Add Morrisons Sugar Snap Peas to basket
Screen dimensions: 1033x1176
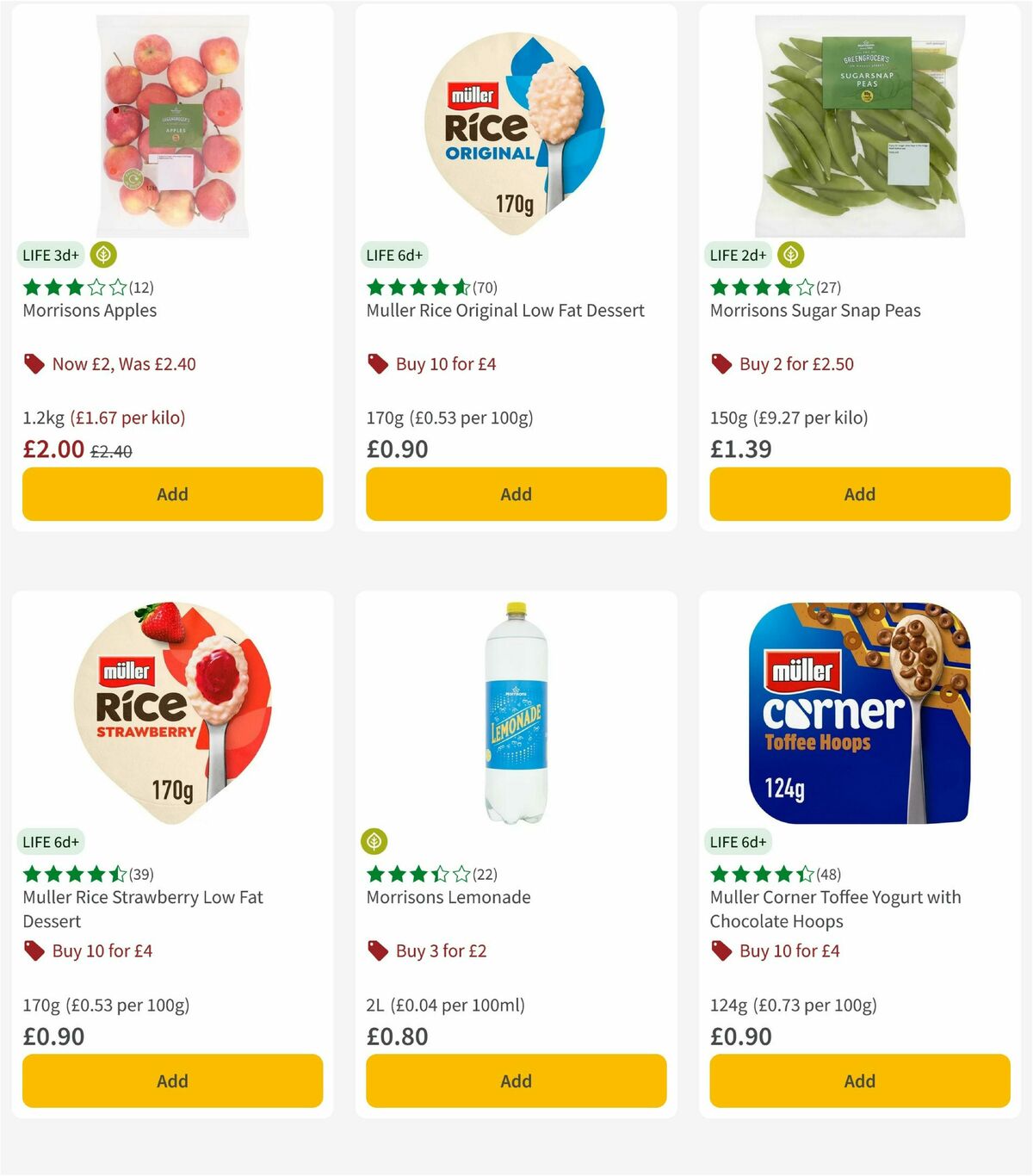[858, 494]
